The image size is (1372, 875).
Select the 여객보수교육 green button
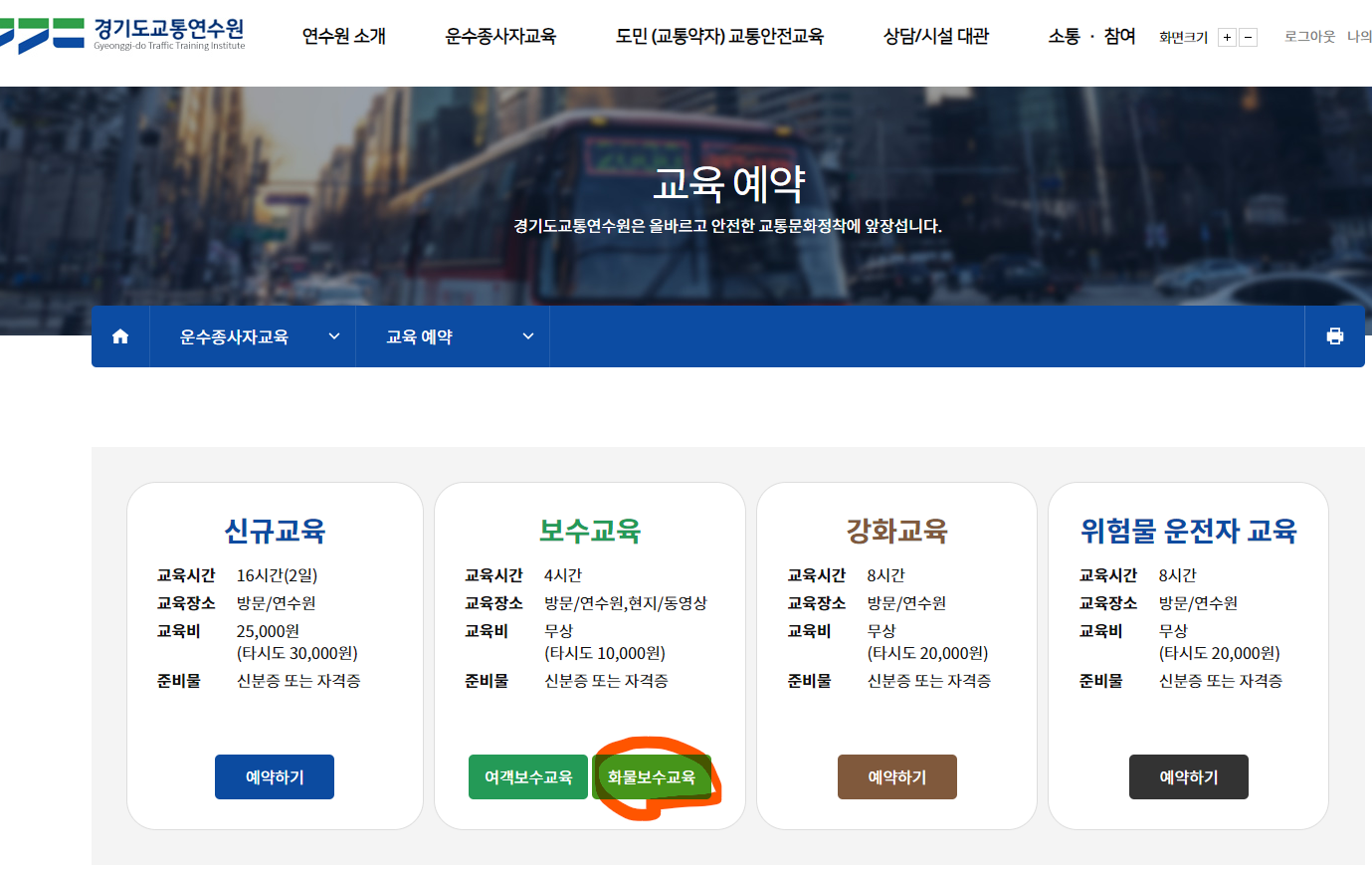click(528, 776)
